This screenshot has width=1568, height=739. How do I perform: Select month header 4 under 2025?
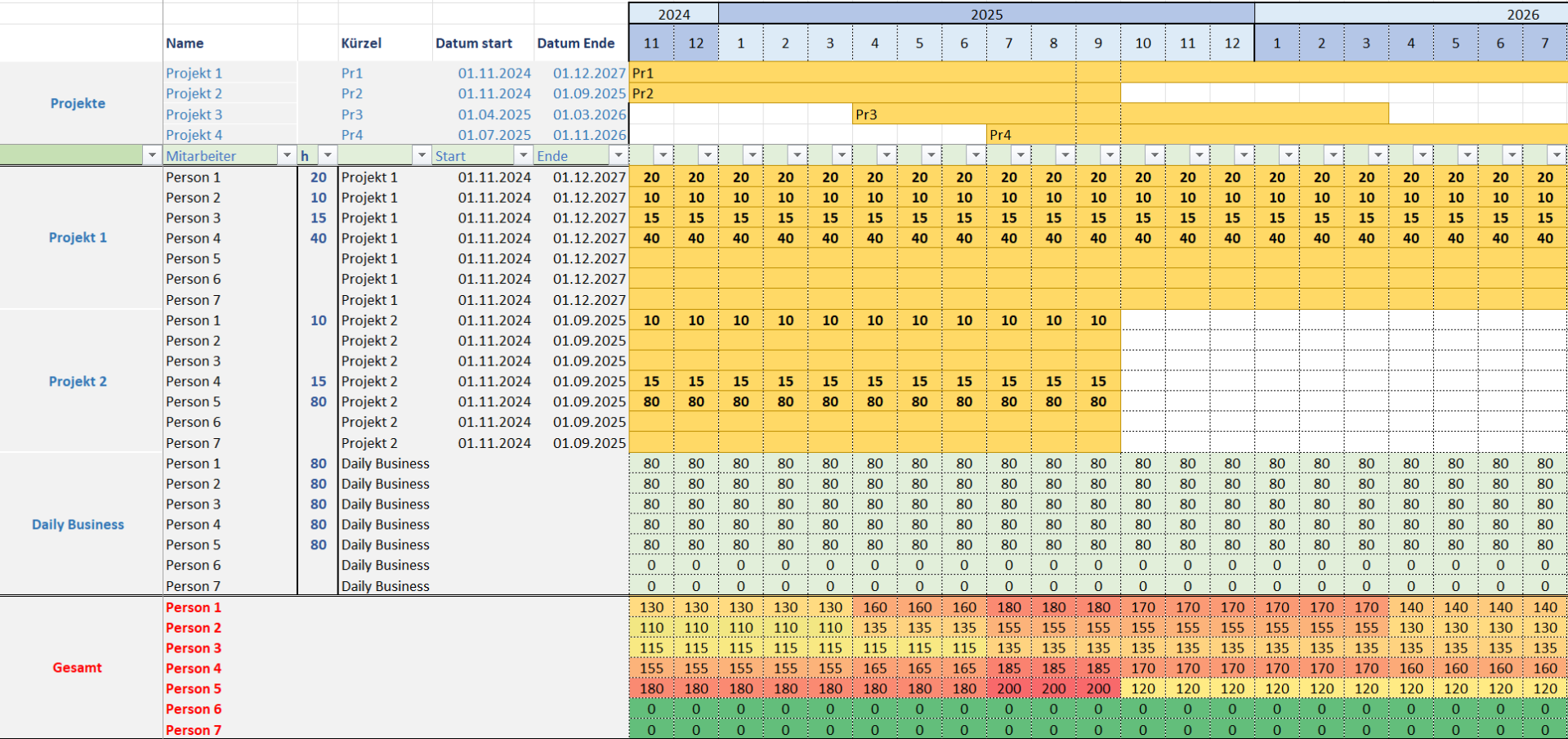pos(875,43)
